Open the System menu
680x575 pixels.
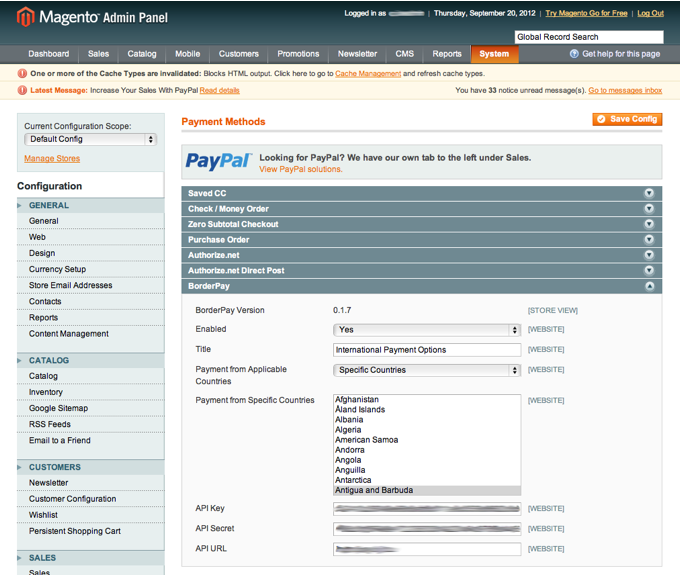click(x=494, y=54)
